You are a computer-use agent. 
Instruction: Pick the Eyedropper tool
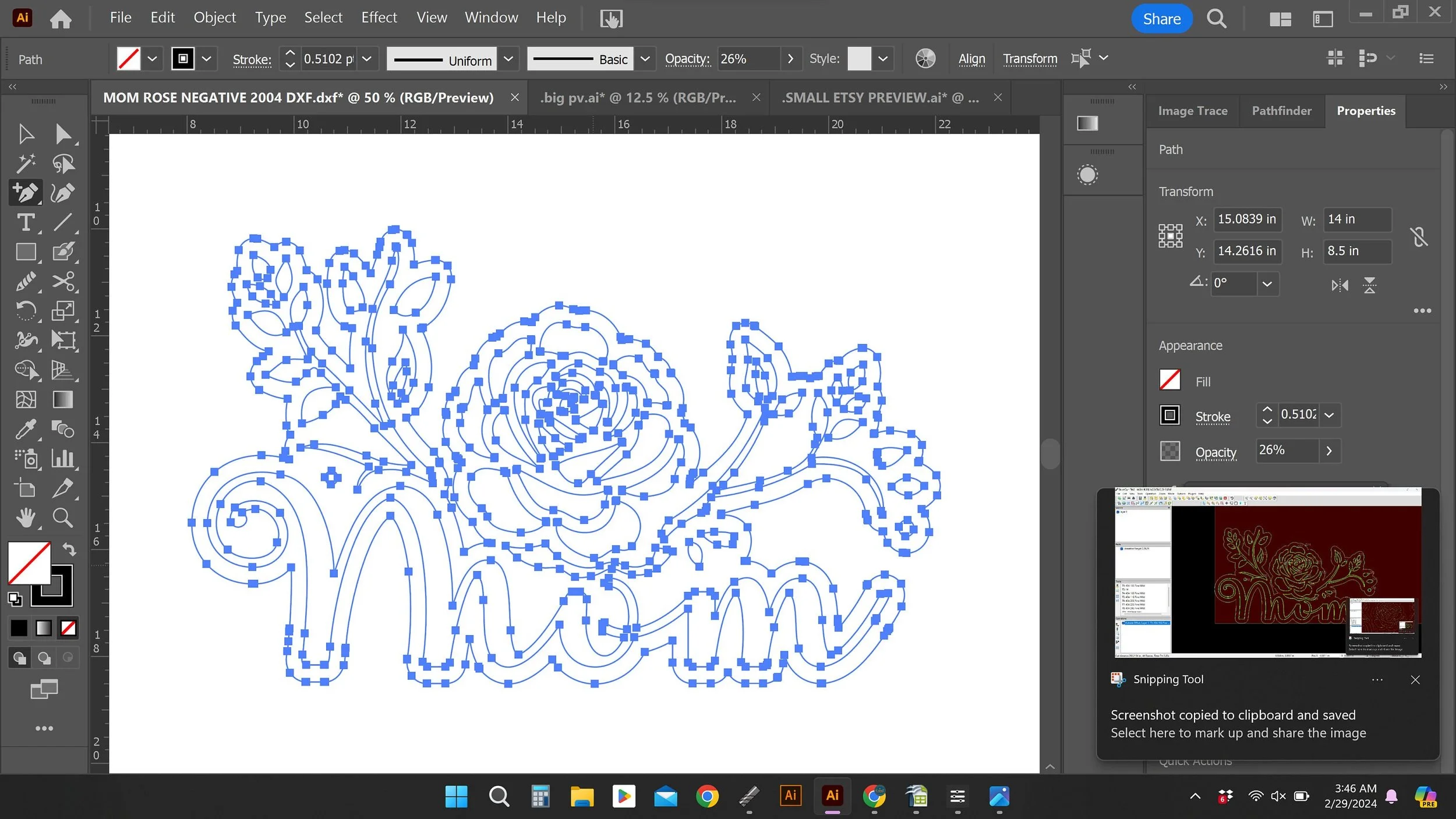[x=26, y=430]
